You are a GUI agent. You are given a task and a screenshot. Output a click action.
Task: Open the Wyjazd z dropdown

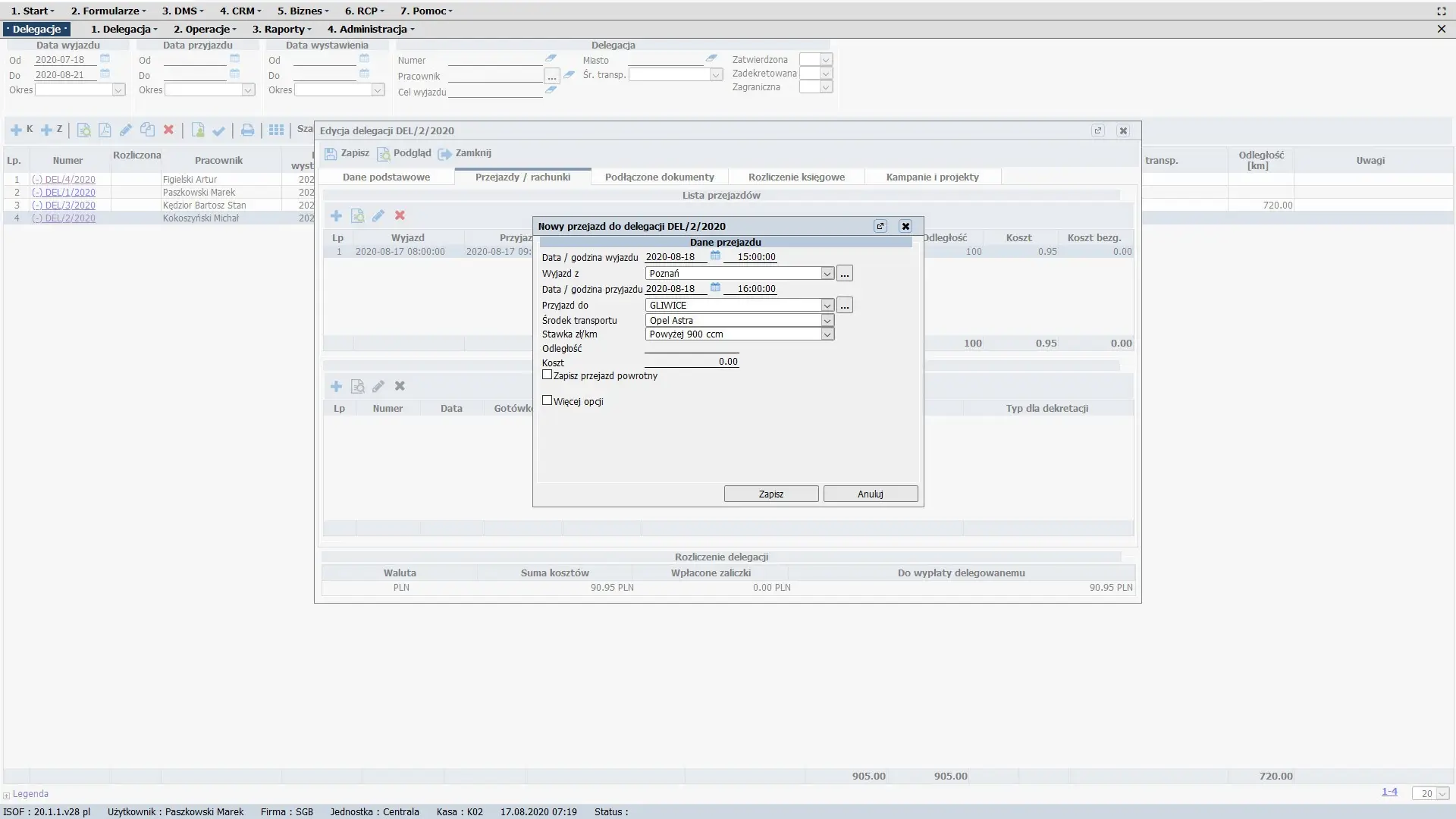point(827,274)
